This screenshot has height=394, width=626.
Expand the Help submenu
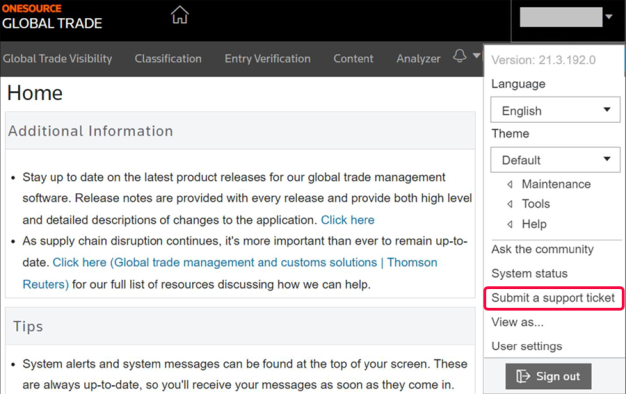tap(527, 224)
